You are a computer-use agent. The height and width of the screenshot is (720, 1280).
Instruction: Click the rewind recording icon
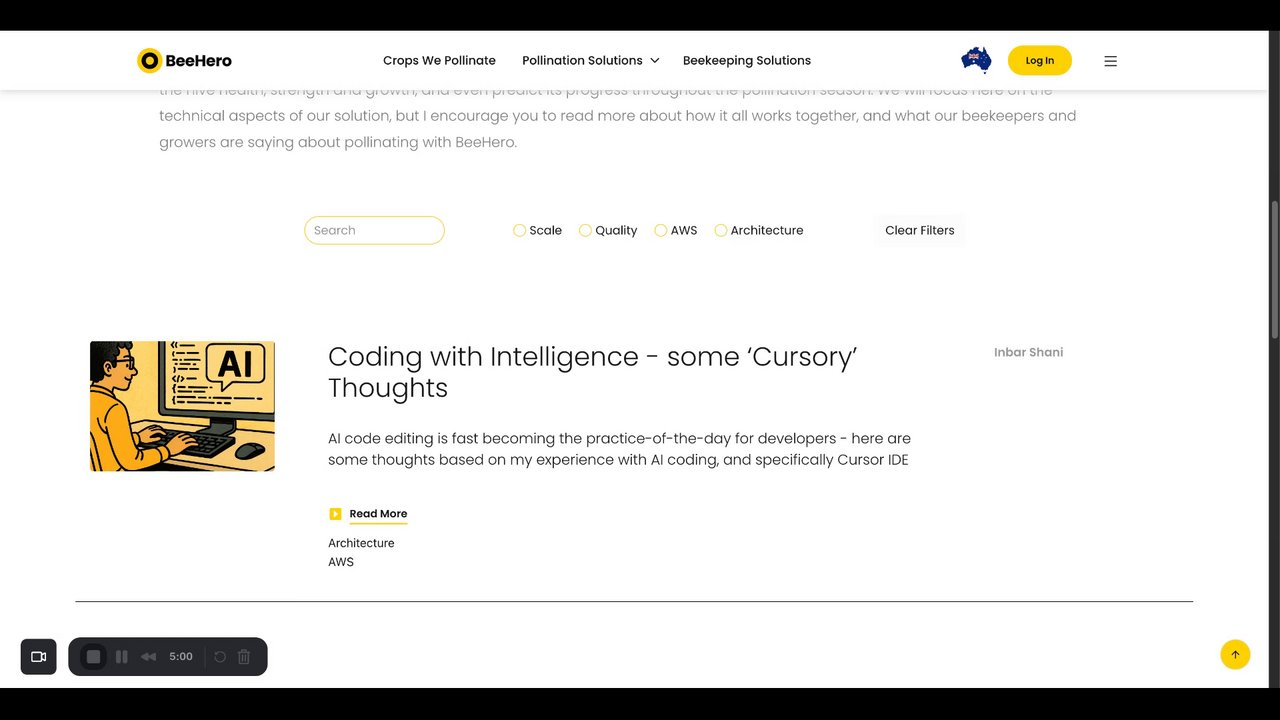[x=149, y=657]
